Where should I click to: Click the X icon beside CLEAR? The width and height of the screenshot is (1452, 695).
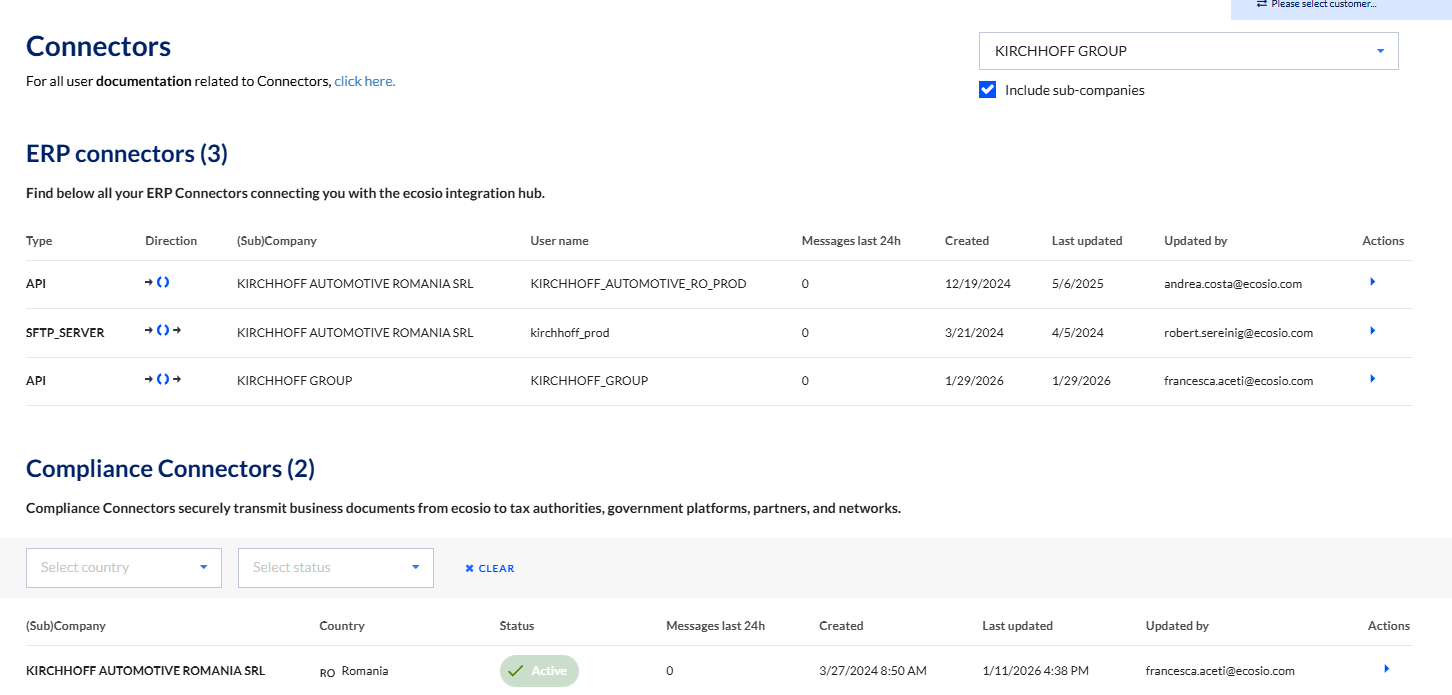click(469, 568)
